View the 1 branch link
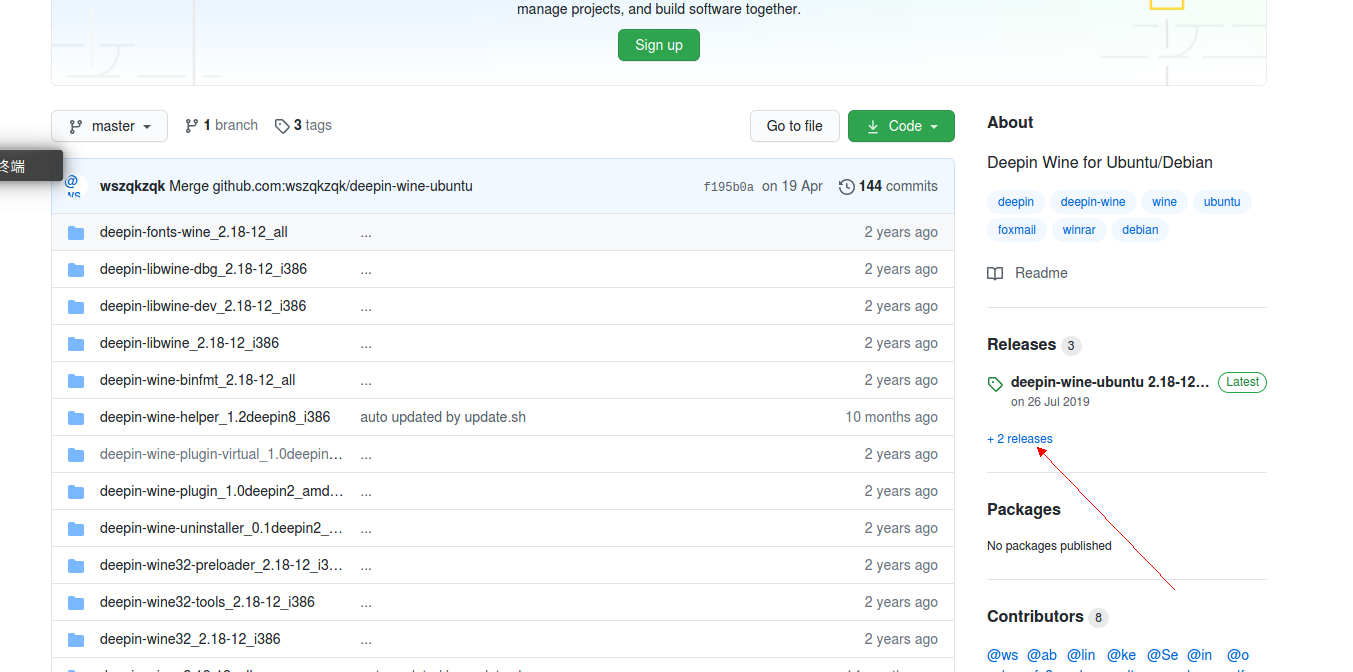Screen dimensions: 1353x672 [221, 125]
